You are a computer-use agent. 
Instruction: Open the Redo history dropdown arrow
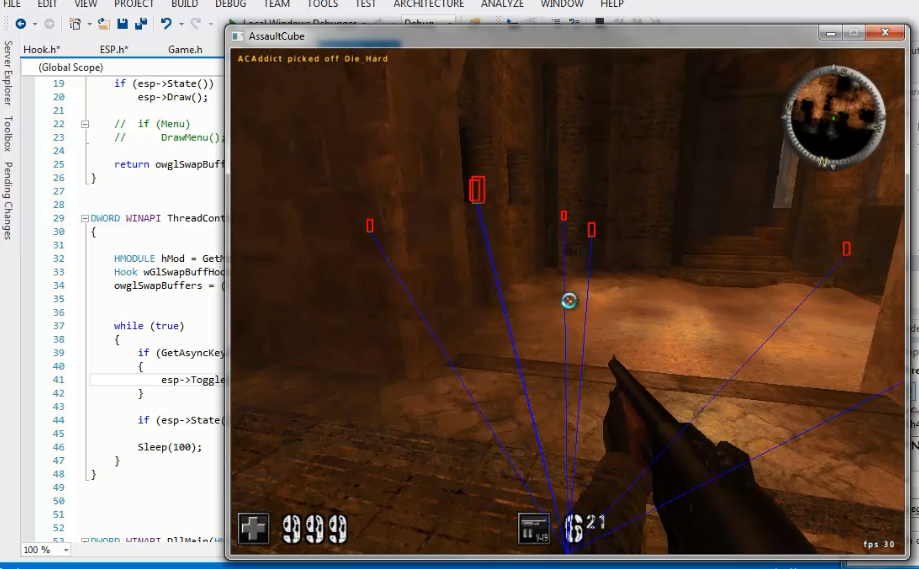(x=210, y=24)
